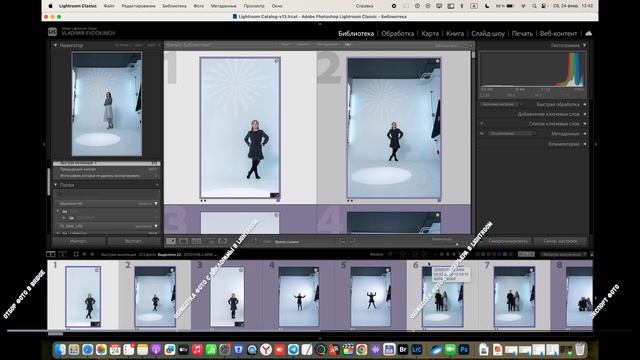
Task: Open Telegram from the Dock
Action: pyautogui.click(x=293, y=350)
